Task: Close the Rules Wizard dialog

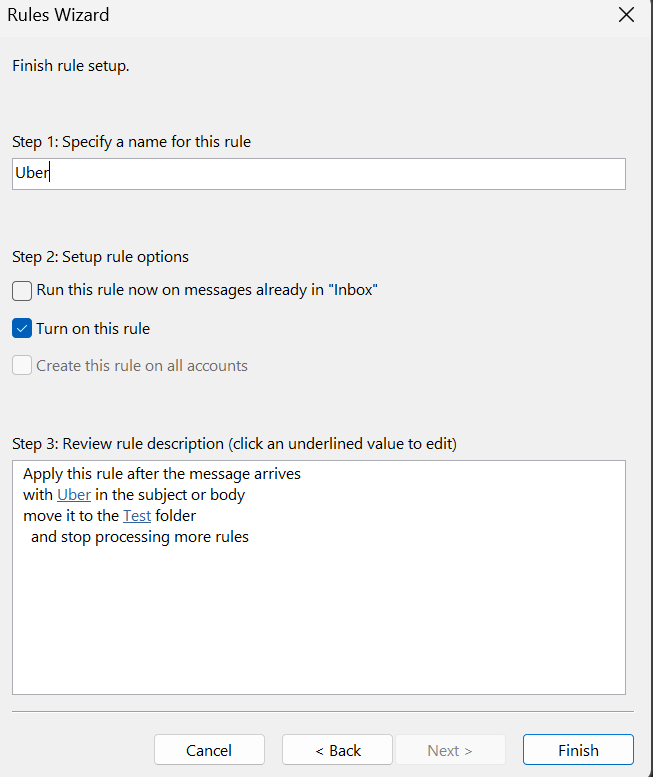Action: click(x=627, y=15)
